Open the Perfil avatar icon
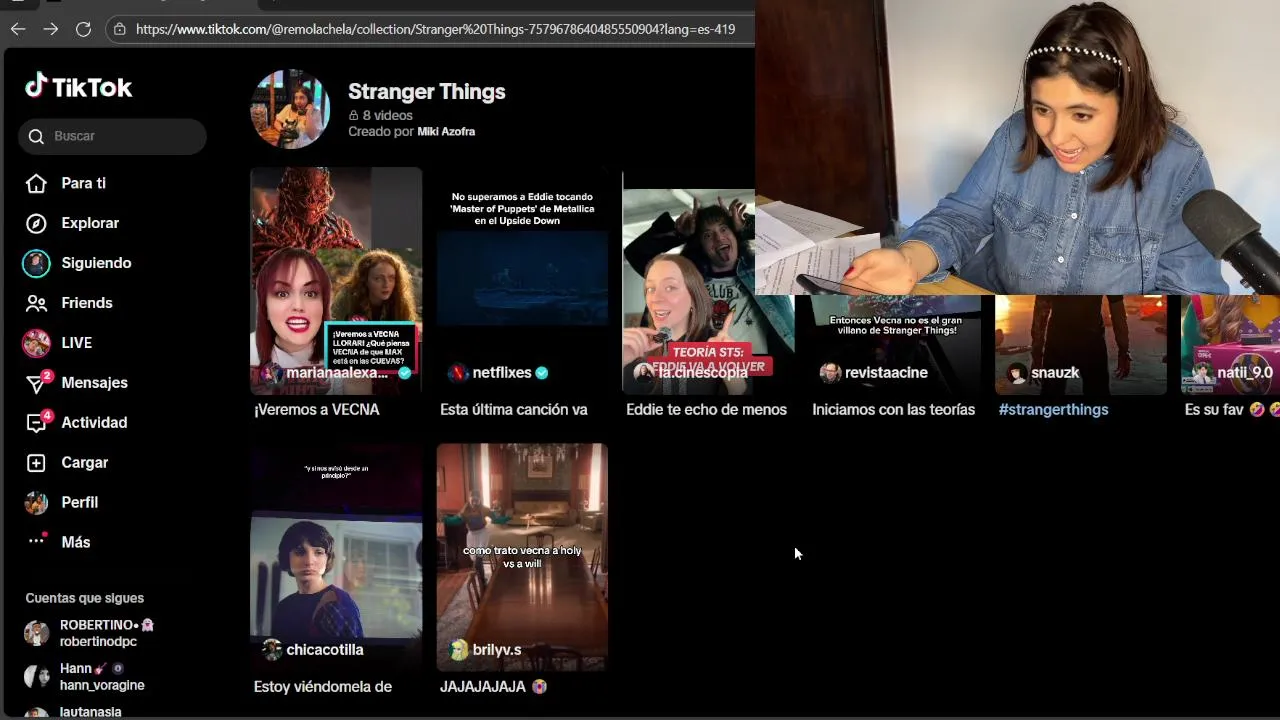 (36, 502)
